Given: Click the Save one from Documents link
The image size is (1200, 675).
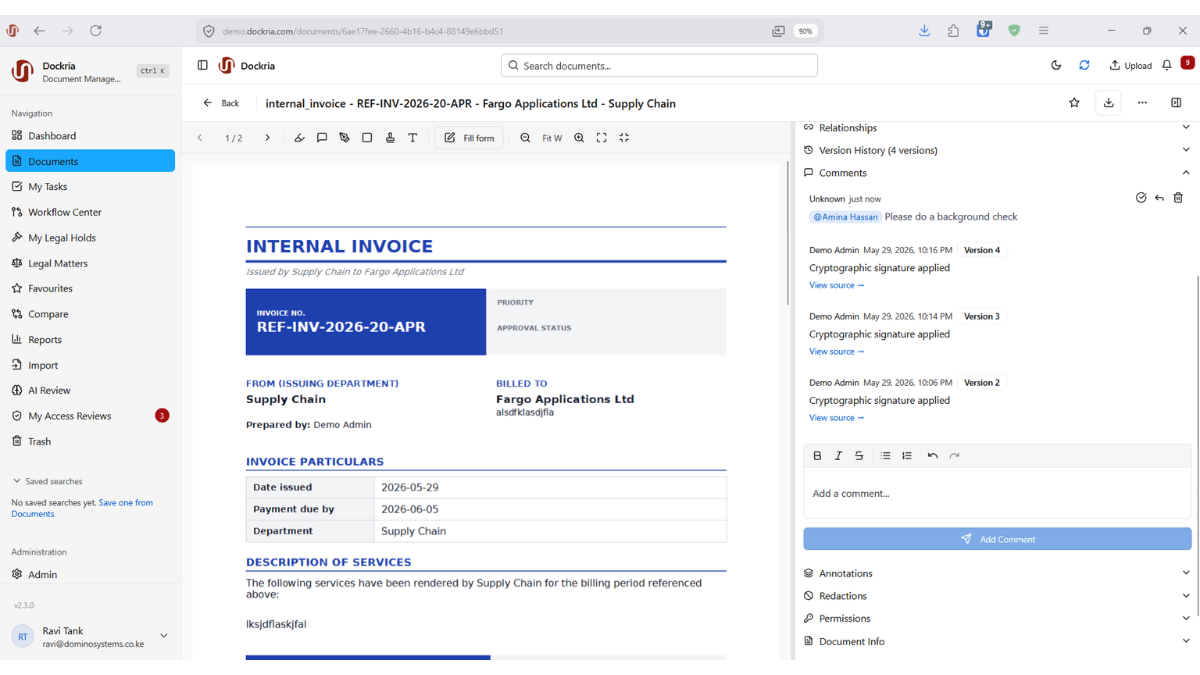Looking at the screenshot, I should click(x=82, y=508).
